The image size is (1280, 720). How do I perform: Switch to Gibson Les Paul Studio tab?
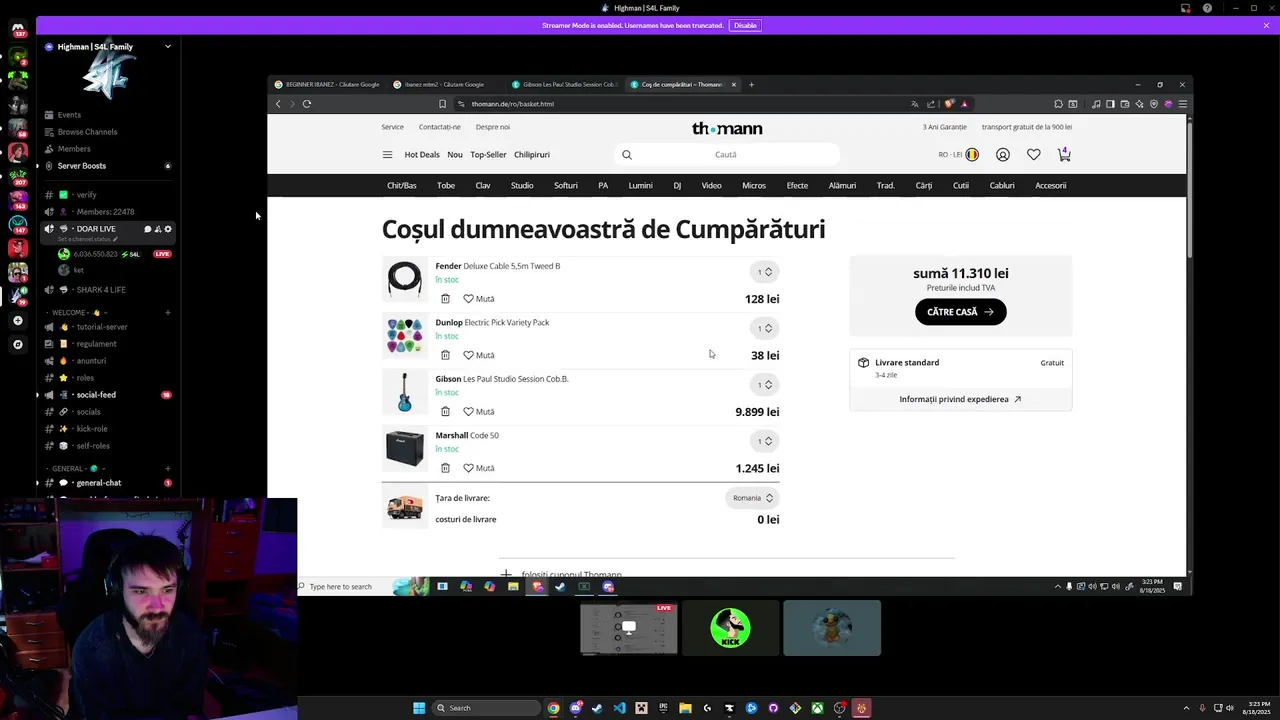point(565,85)
